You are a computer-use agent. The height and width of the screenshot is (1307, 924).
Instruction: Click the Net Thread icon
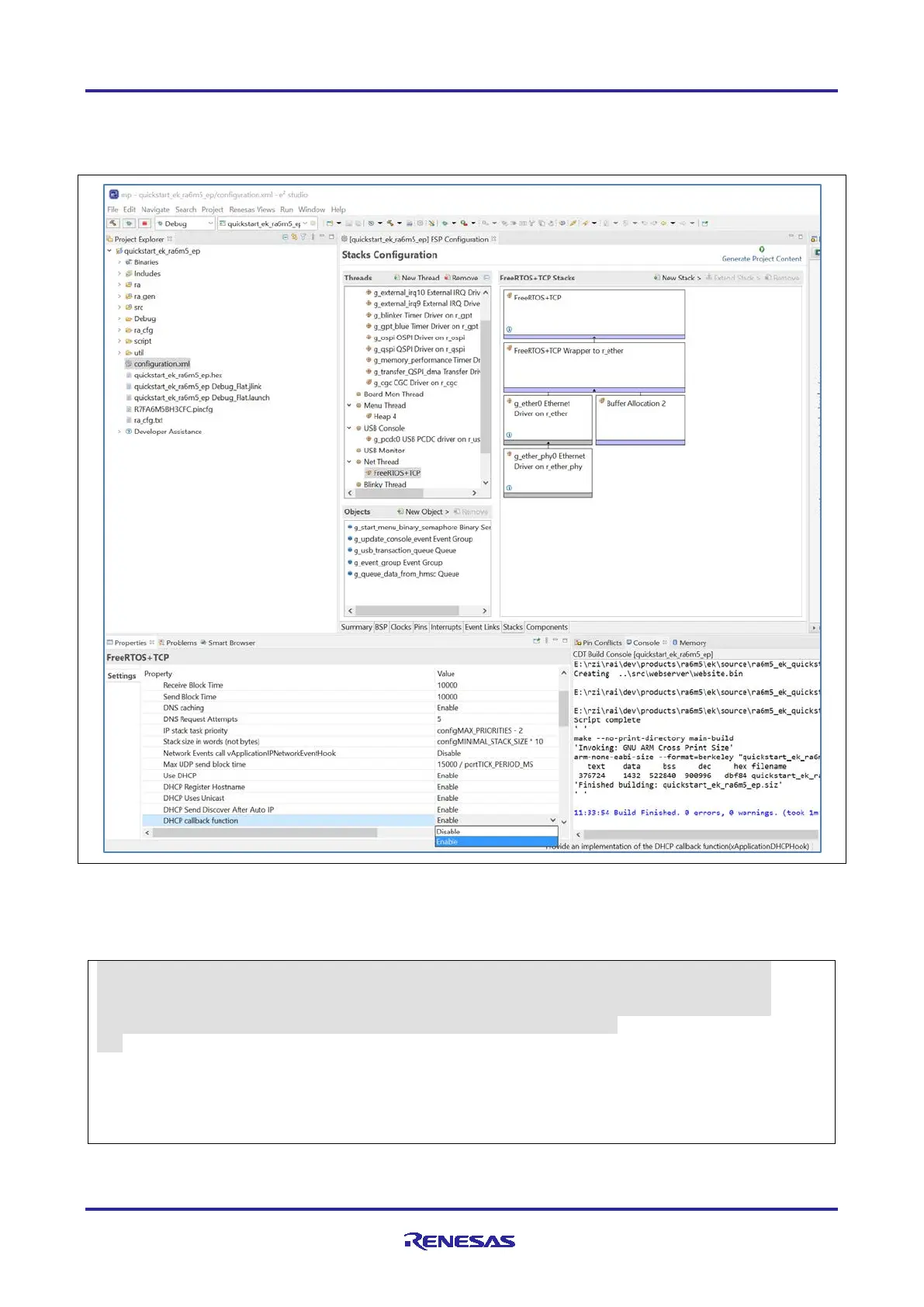[358, 462]
